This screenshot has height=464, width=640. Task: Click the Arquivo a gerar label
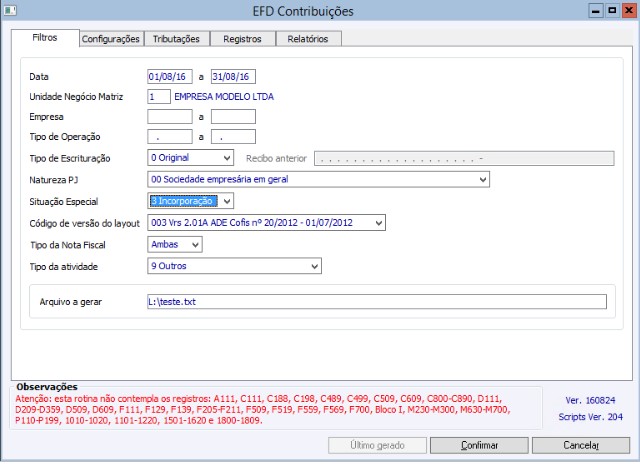click(x=71, y=302)
